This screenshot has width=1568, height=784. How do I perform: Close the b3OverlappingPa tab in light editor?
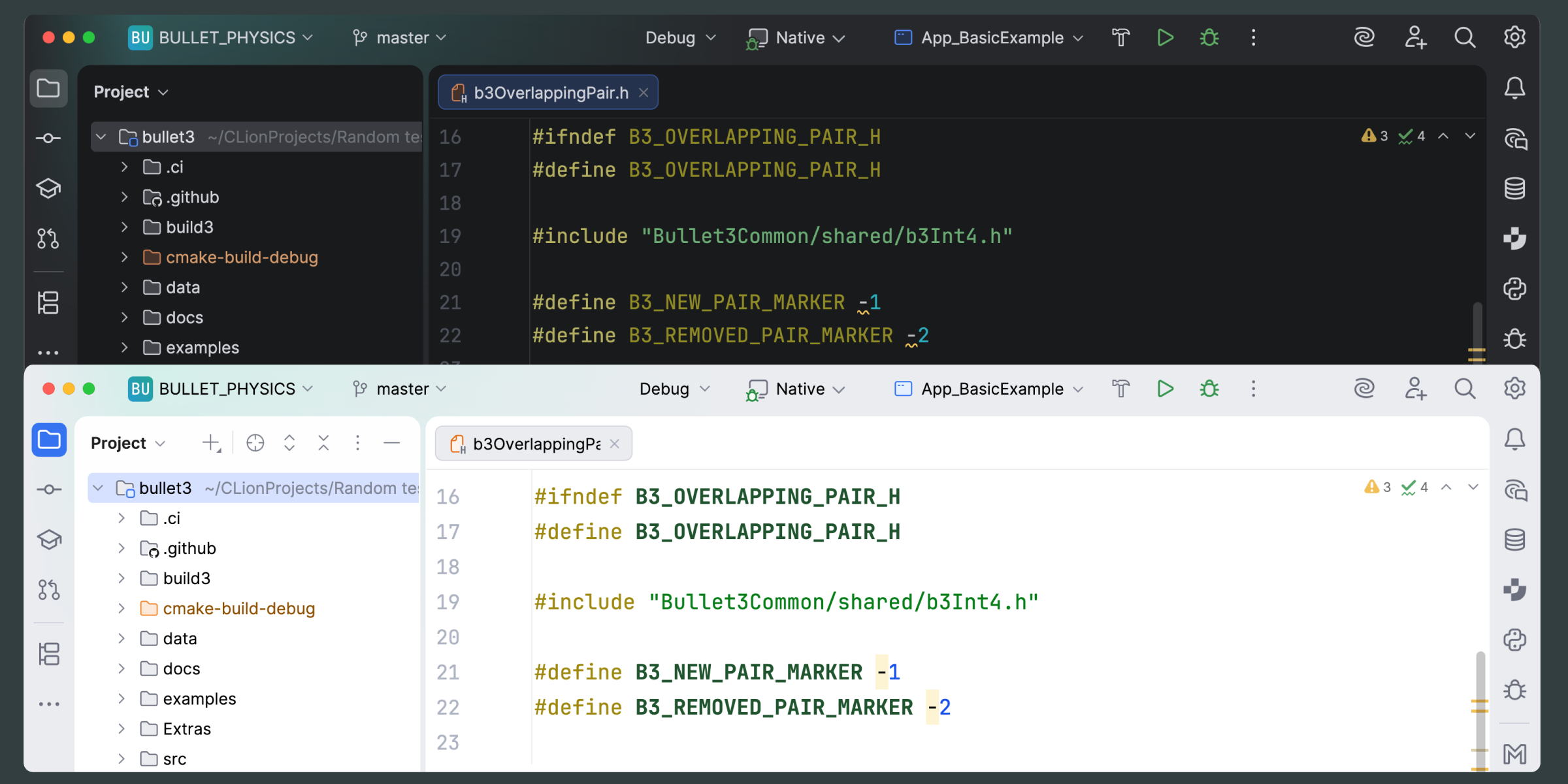[614, 444]
